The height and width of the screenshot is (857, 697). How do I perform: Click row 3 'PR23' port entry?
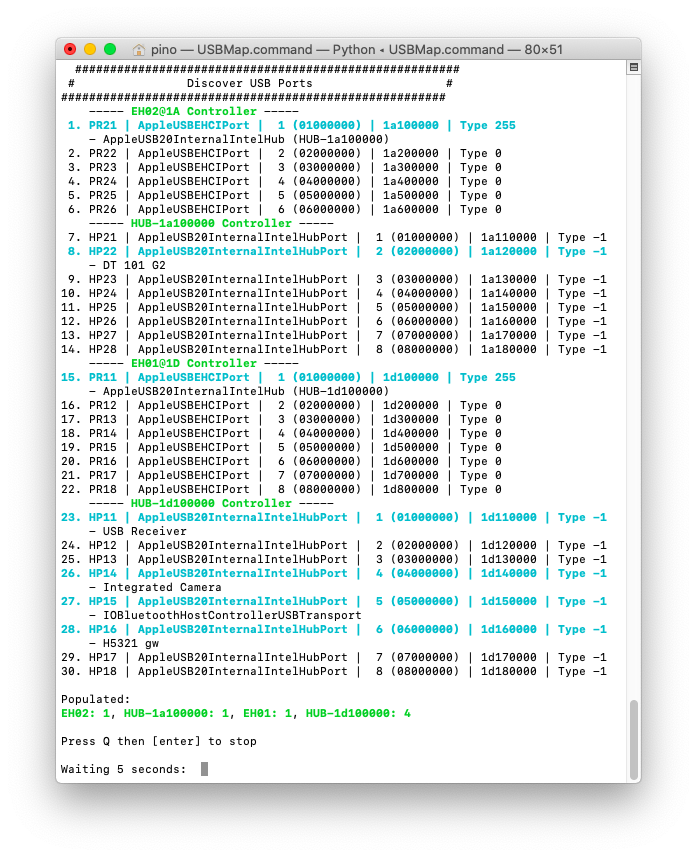pyautogui.click(x=284, y=167)
